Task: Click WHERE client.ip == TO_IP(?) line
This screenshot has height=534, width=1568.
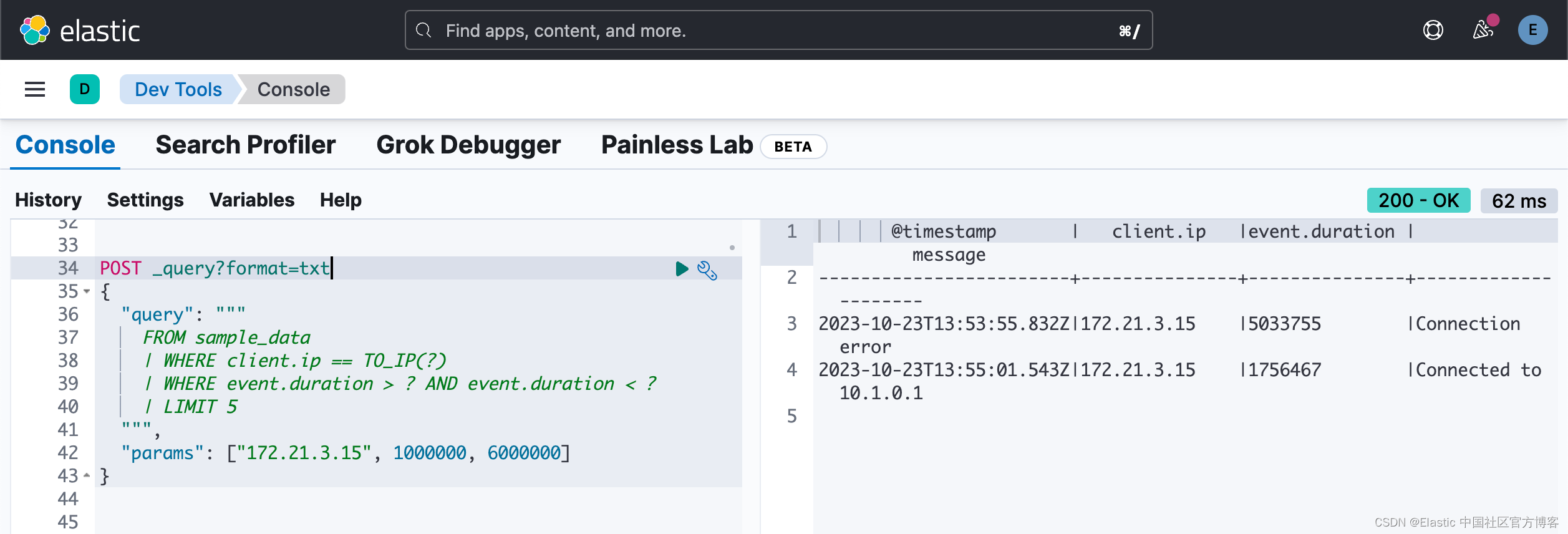Action: 295,361
